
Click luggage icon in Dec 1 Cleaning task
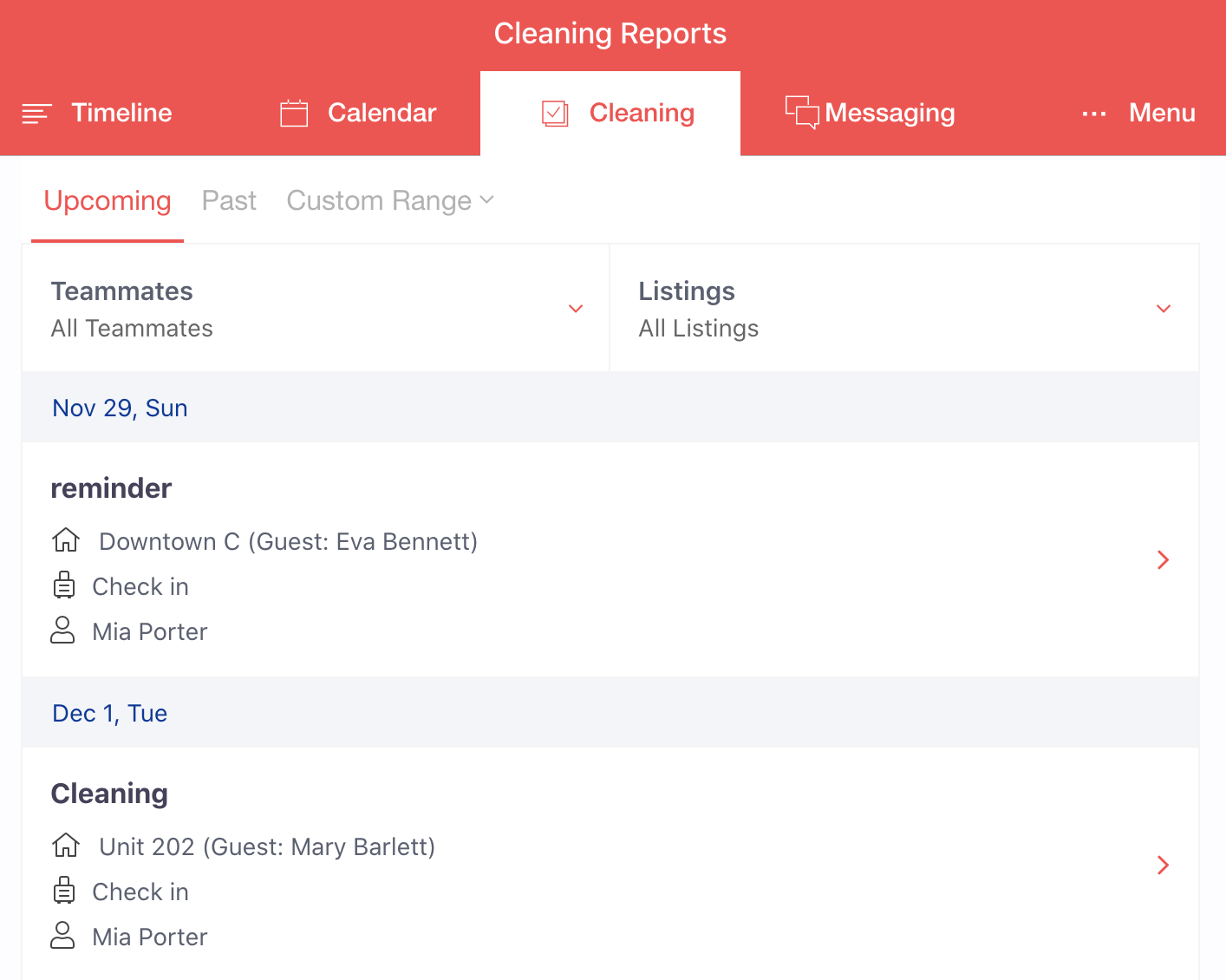click(64, 891)
